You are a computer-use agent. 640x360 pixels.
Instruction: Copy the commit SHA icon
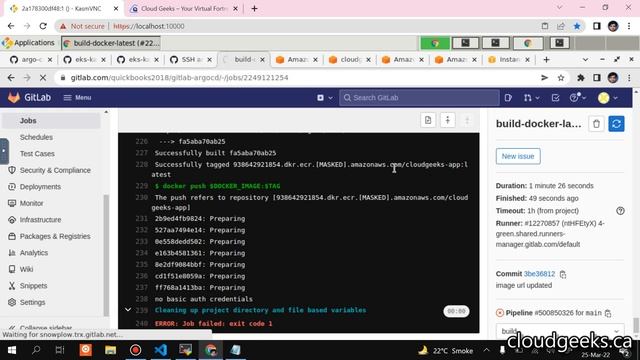563,274
